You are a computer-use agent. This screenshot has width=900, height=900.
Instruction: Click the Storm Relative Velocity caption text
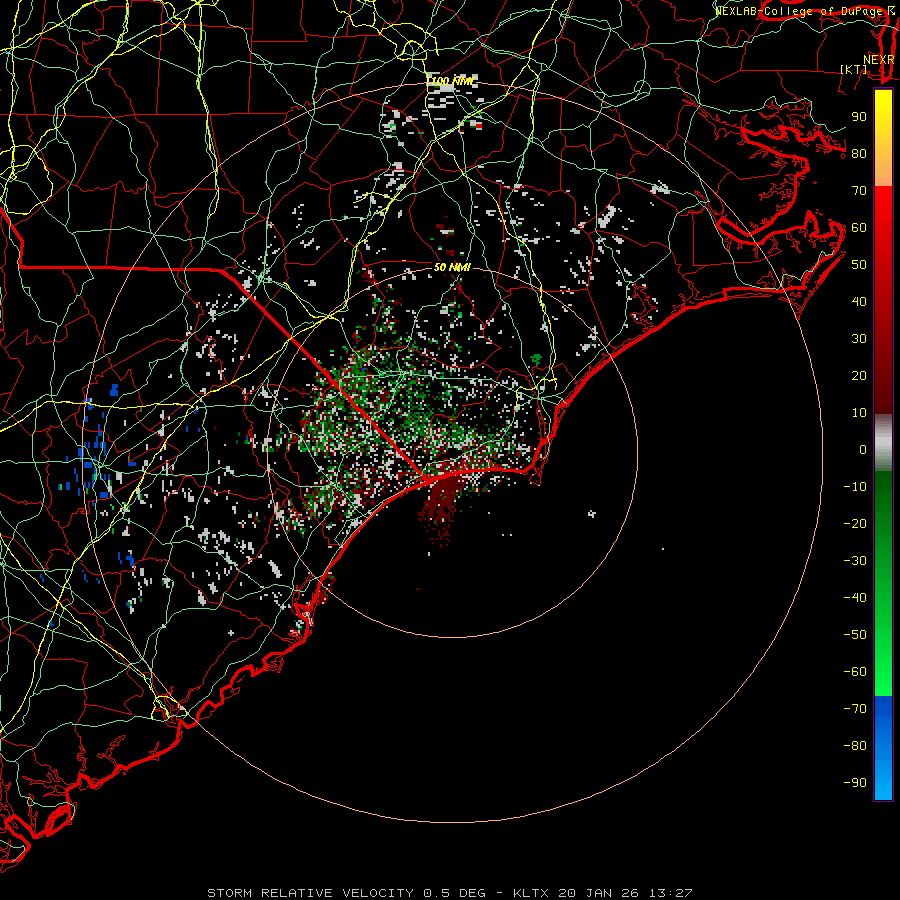pos(449,893)
